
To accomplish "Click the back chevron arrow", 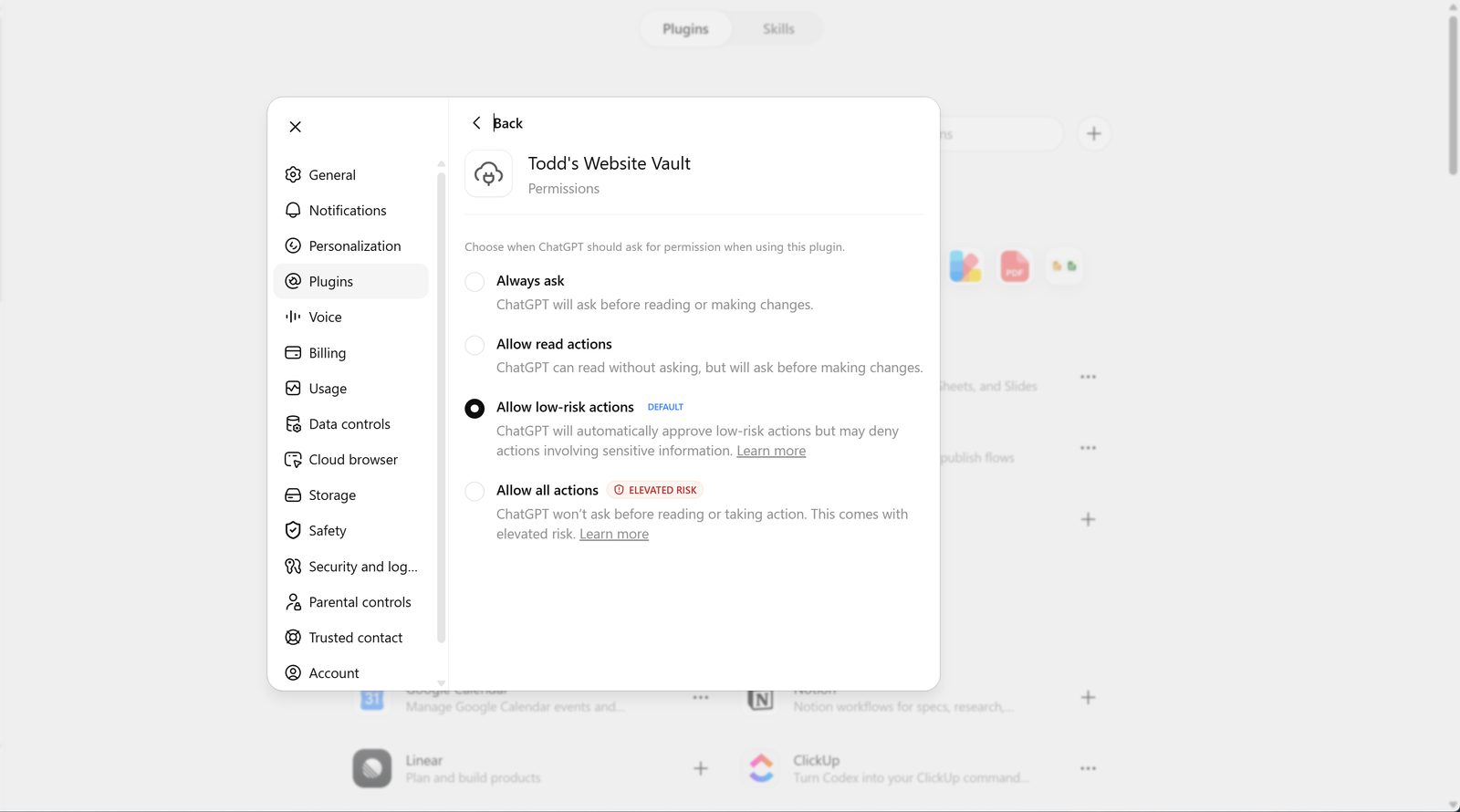I will [475, 122].
